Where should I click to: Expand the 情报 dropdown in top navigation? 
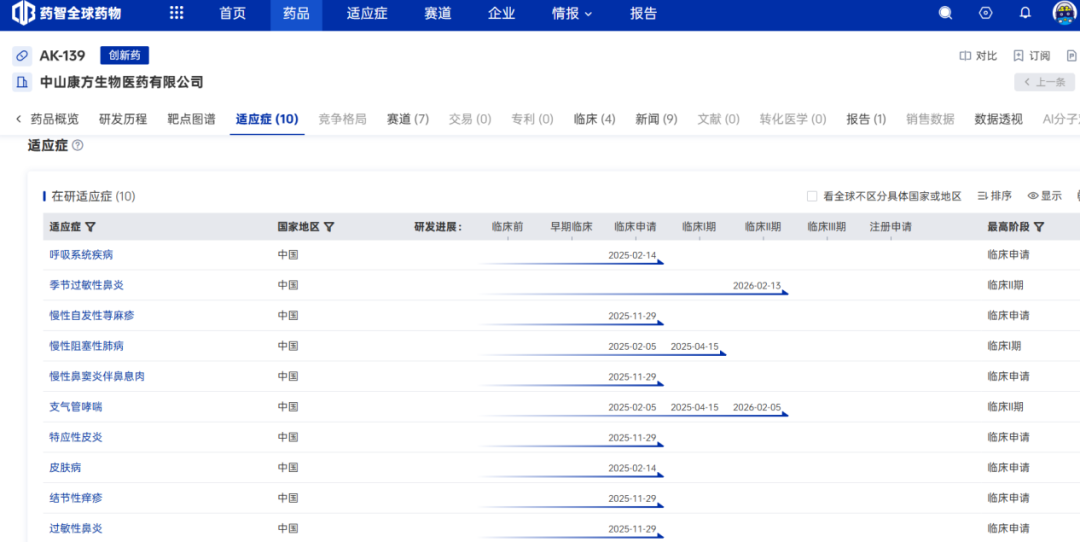[x=572, y=13]
